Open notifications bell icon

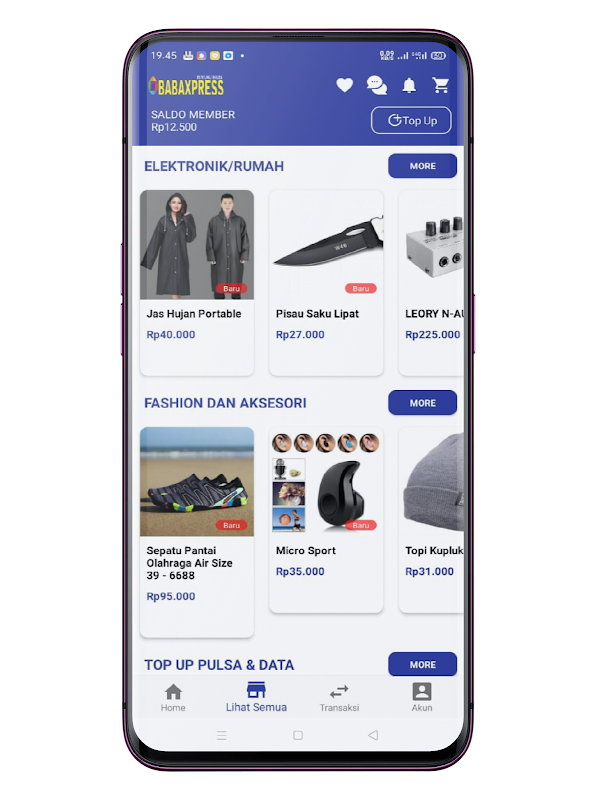(x=409, y=85)
